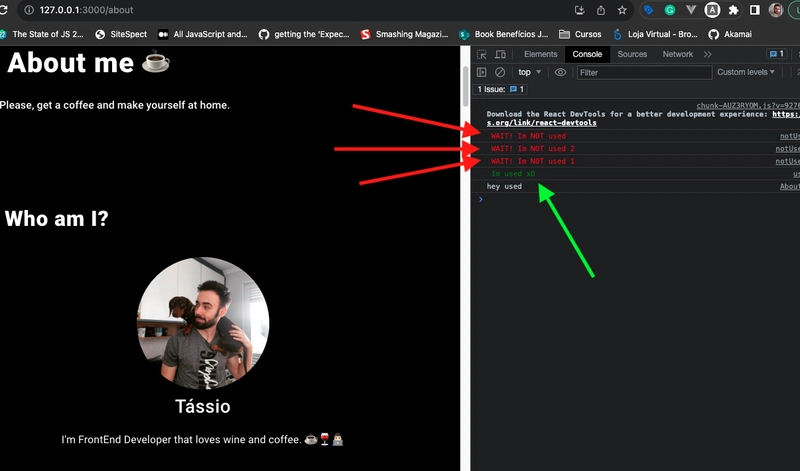Open the Akamai GitHub bookmark
The image size is (800, 471).
coord(735,33)
